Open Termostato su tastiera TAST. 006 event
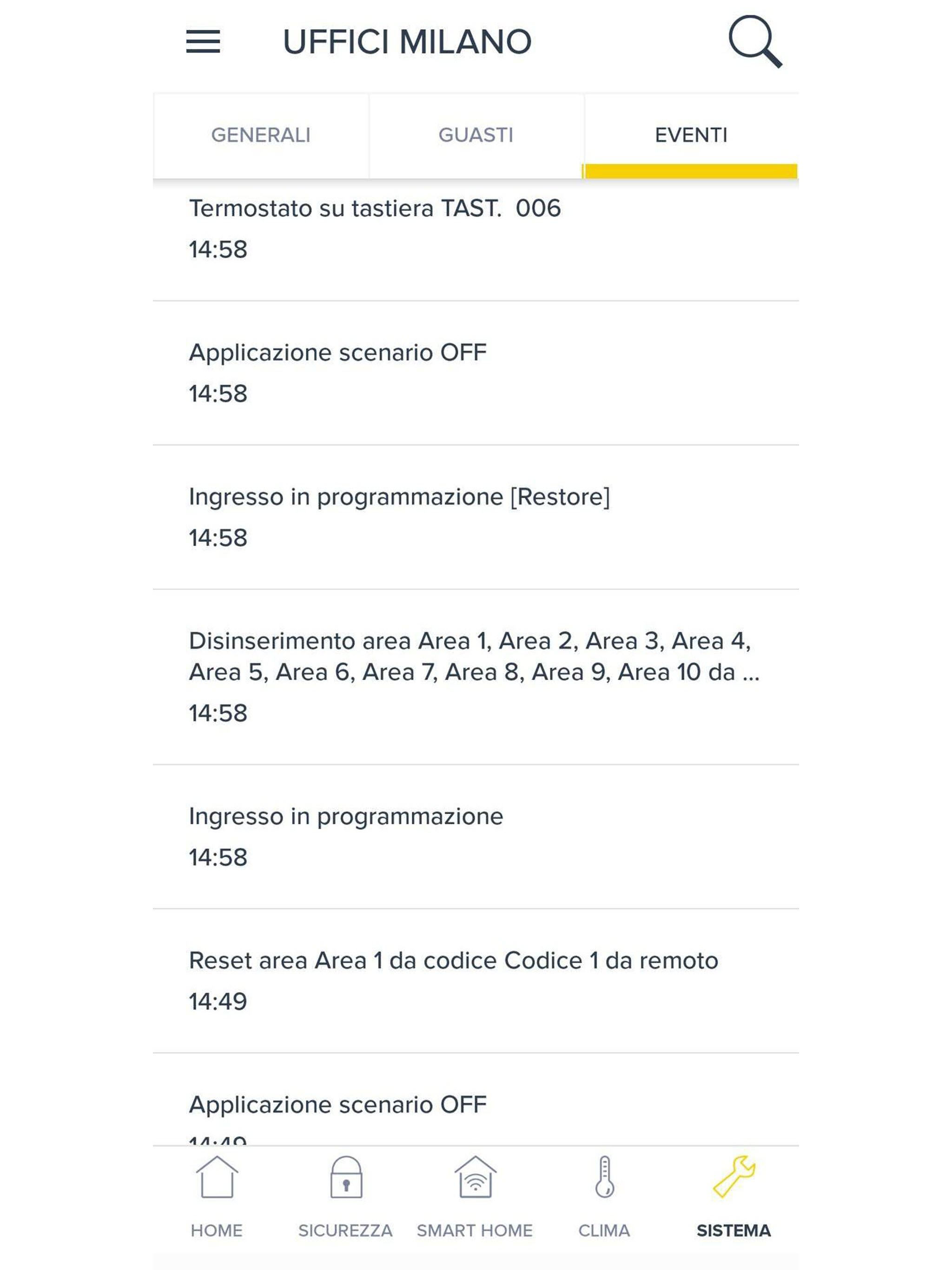 tap(476, 240)
